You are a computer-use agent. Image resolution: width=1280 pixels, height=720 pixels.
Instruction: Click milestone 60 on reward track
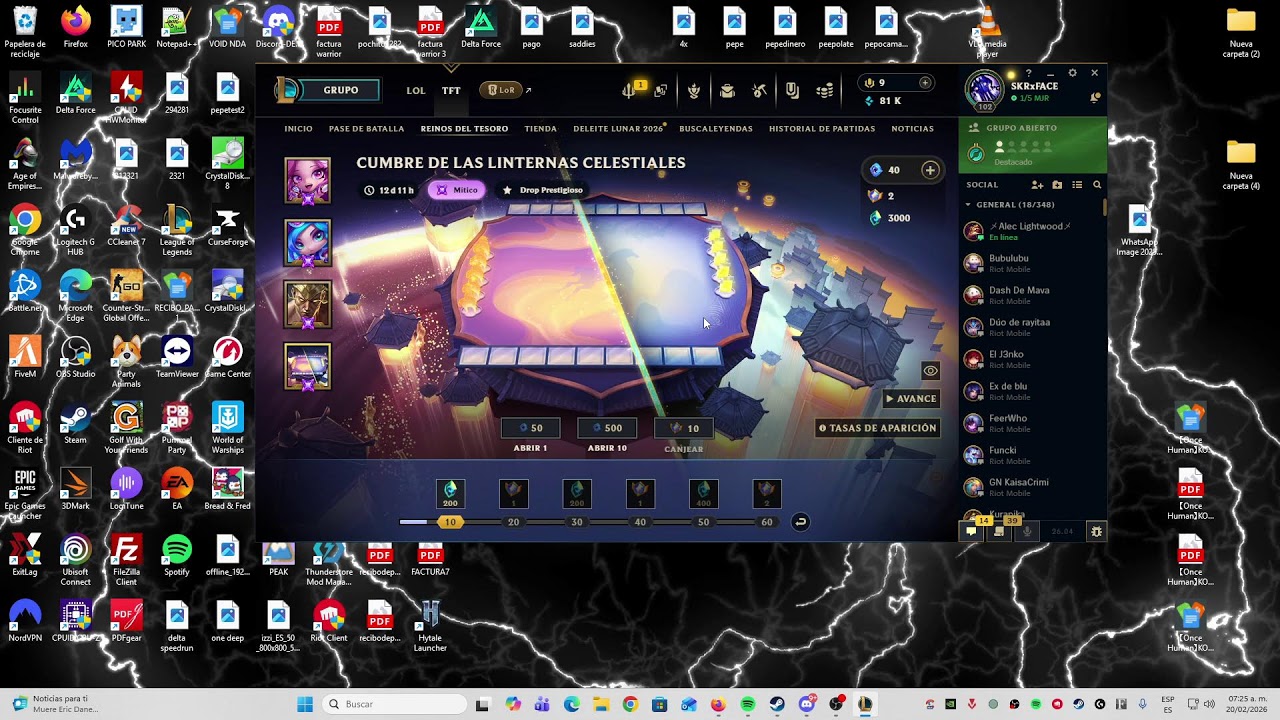[x=767, y=522]
